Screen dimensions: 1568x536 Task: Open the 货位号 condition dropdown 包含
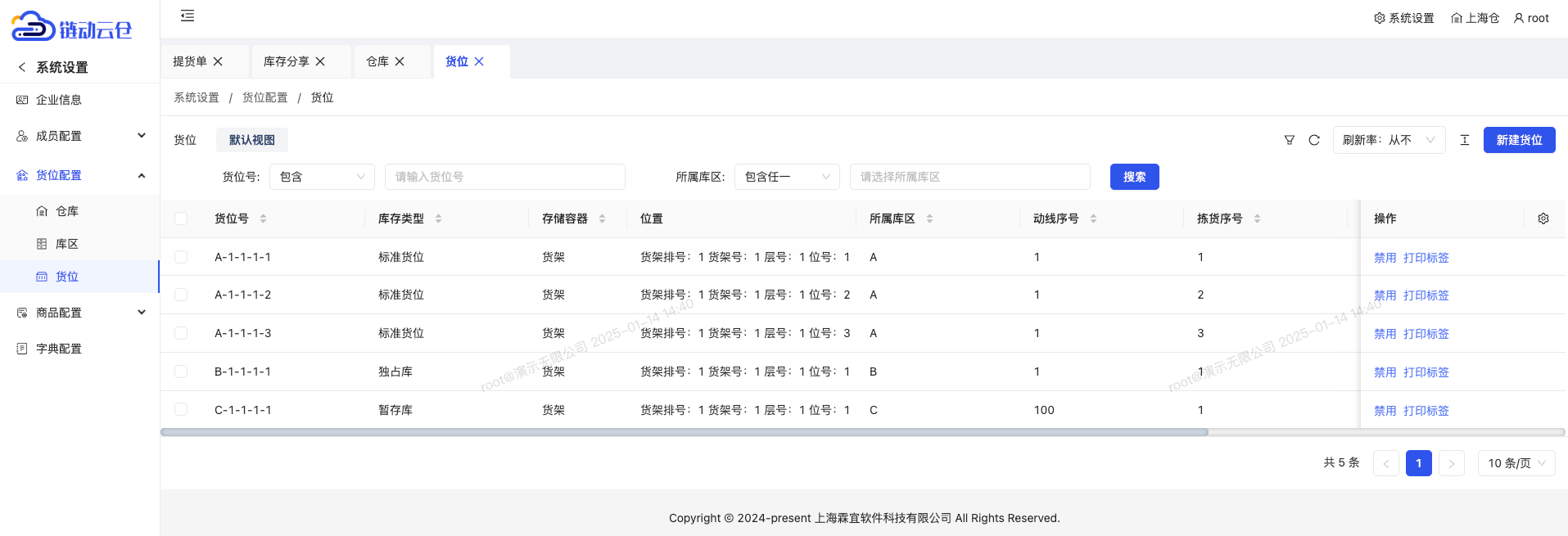(322, 177)
